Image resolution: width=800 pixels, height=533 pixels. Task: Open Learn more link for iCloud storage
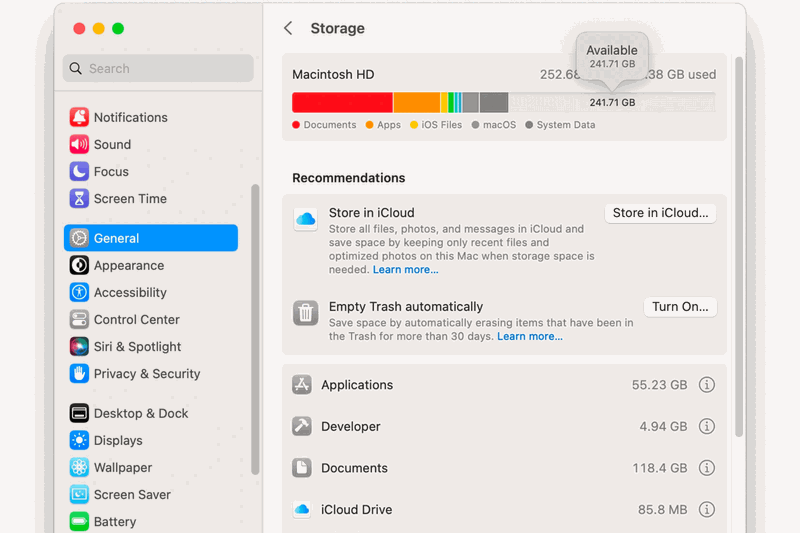(405, 270)
